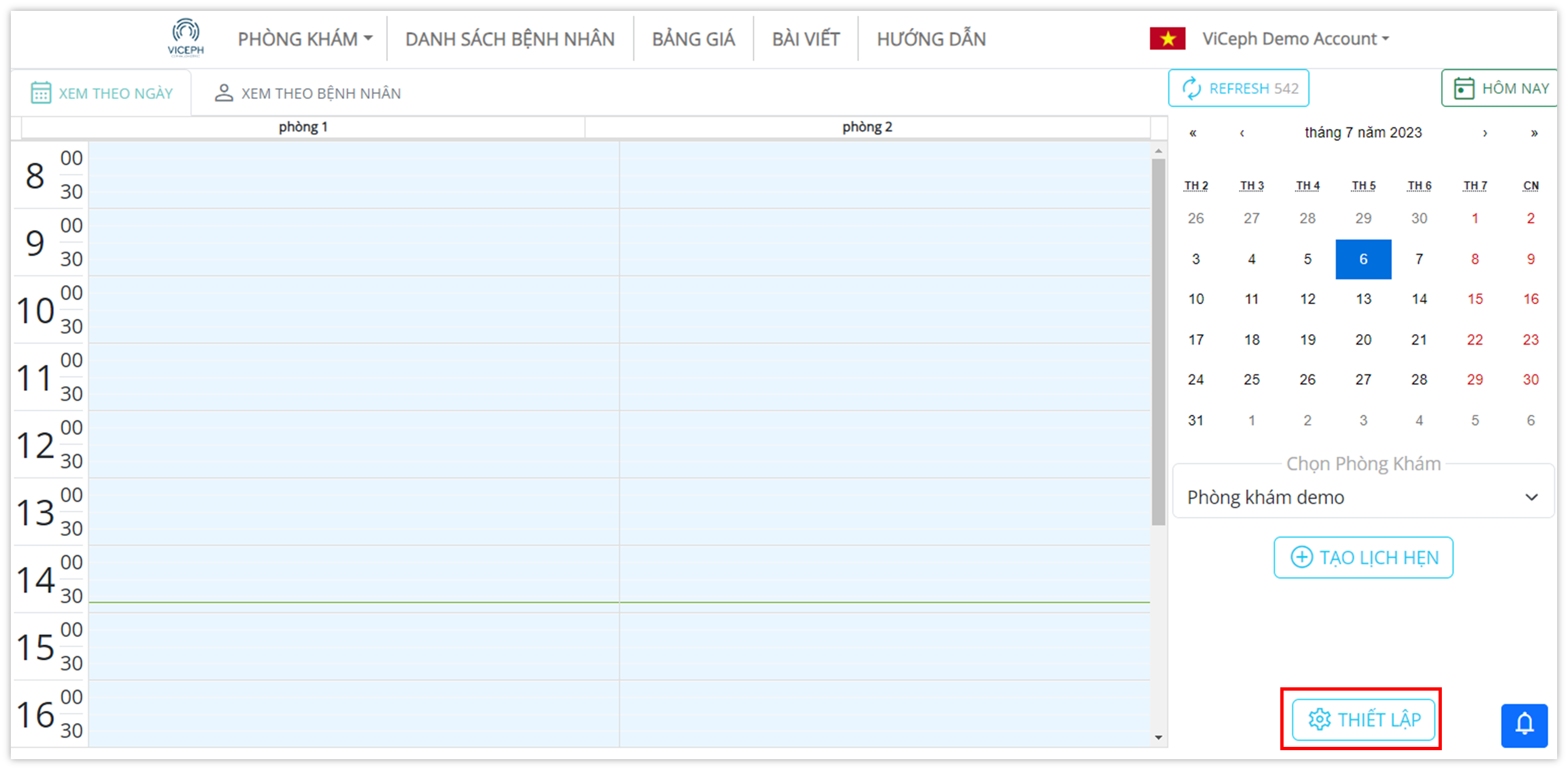The height and width of the screenshot is (770, 1568).
Task: Open THIẾT LẬP settings button
Action: click(1363, 719)
